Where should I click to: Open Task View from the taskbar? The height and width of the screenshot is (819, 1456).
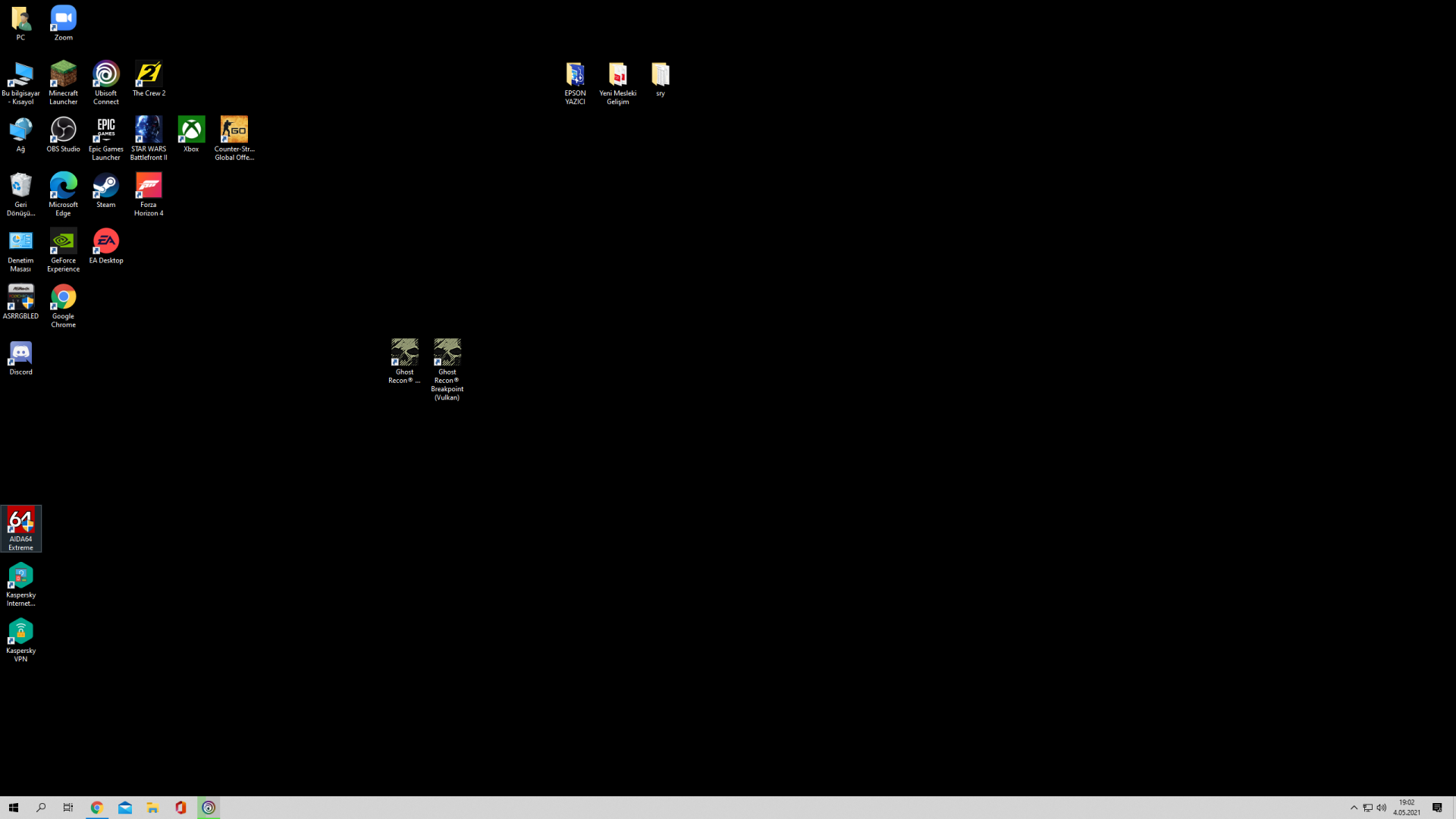68,808
